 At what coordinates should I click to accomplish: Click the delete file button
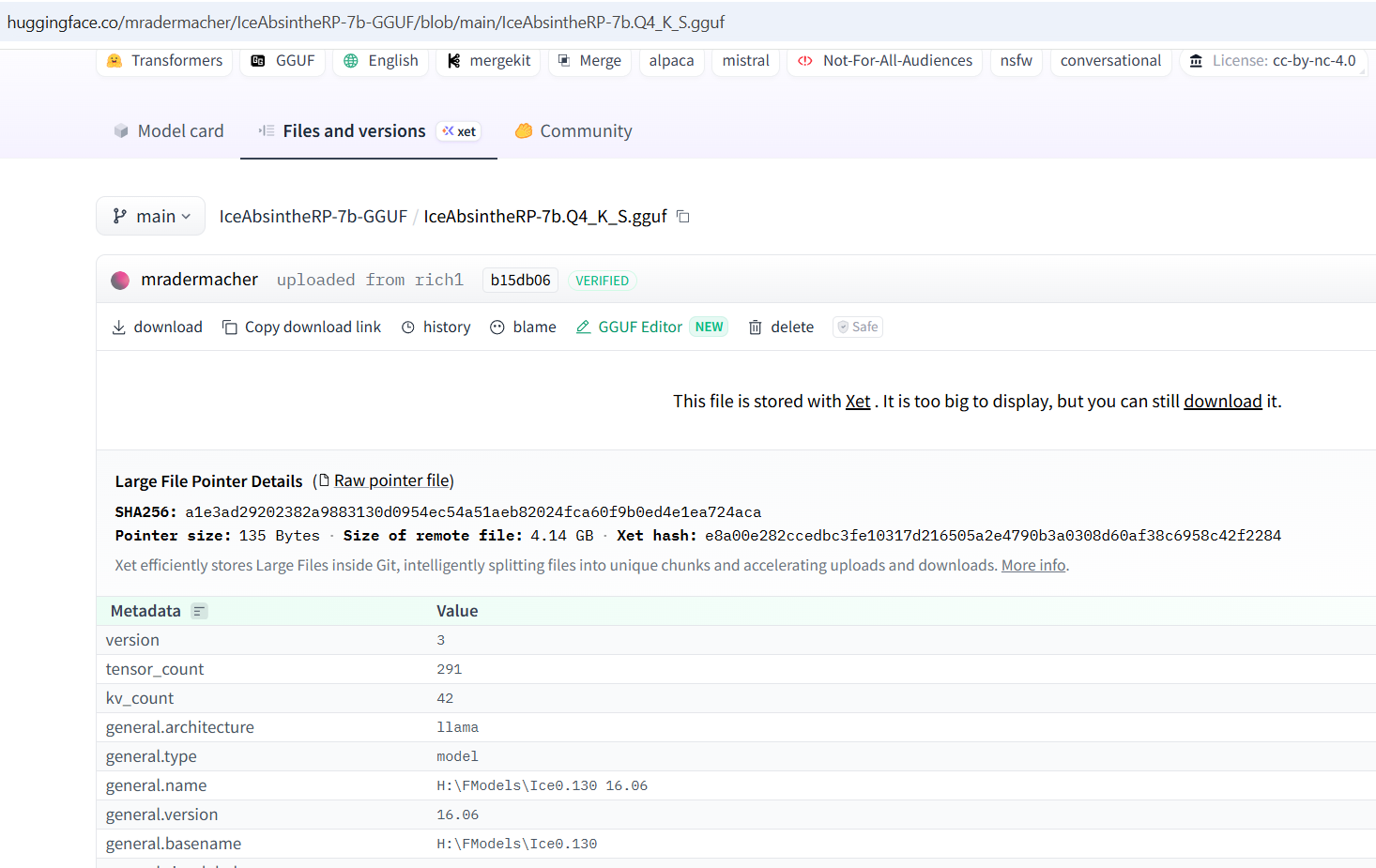coord(781,327)
